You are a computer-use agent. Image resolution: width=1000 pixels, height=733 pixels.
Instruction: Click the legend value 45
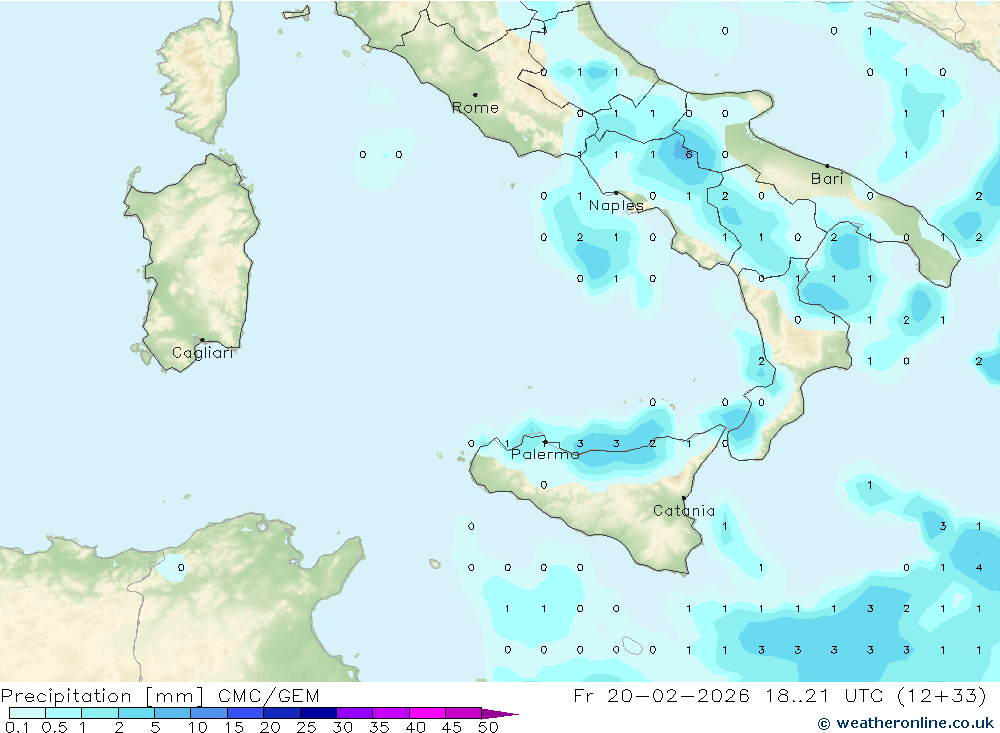coord(452,727)
